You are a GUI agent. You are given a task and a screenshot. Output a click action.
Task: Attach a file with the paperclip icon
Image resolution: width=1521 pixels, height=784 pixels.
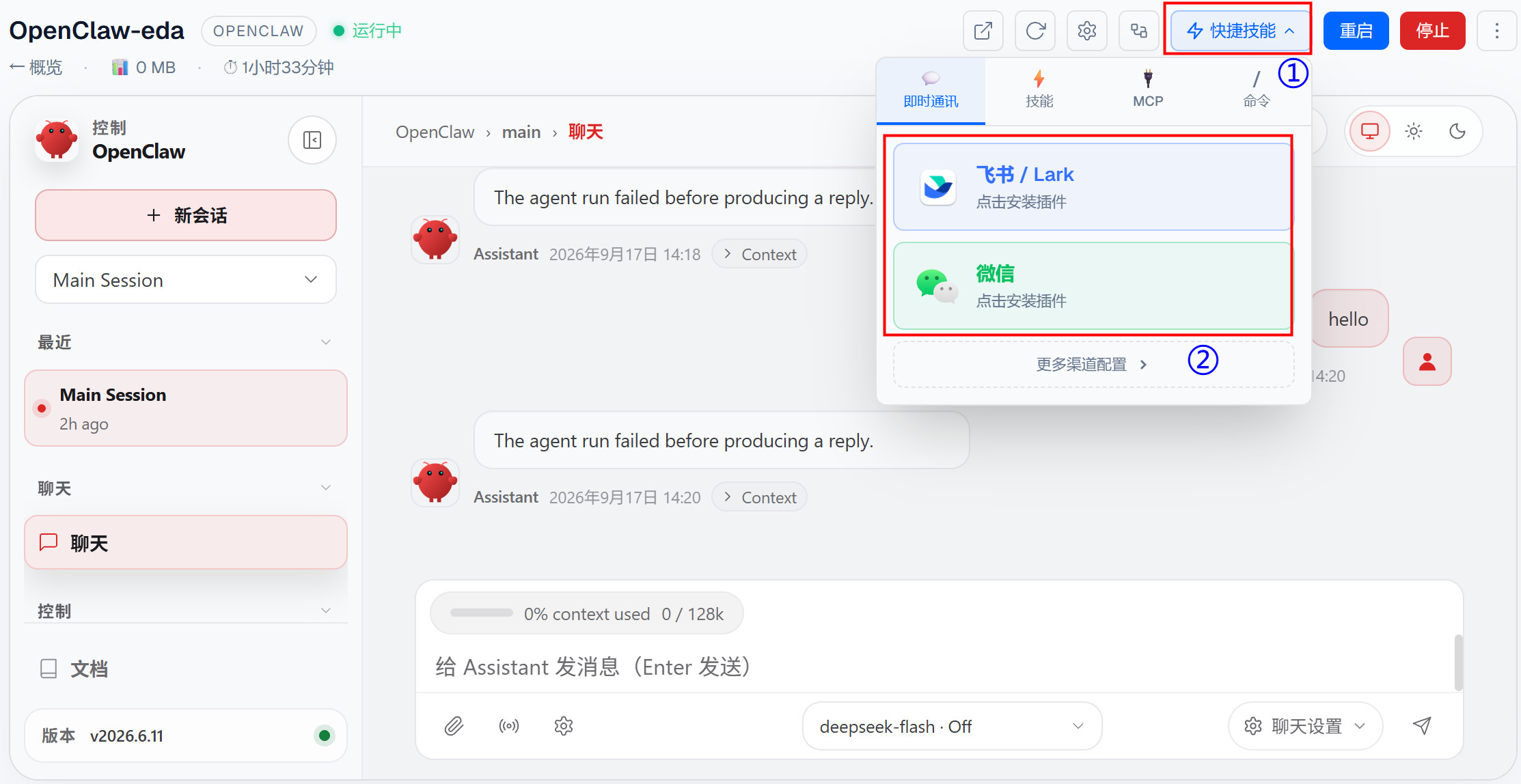point(454,725)
